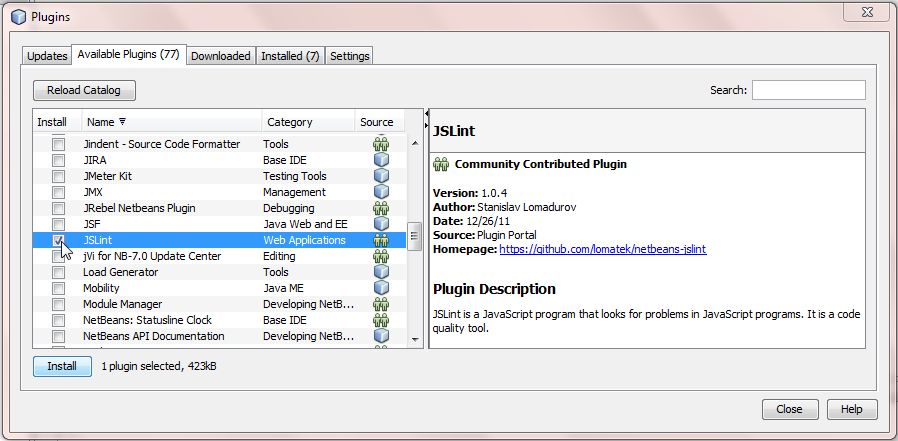The width and height of the screenshot is (898, 441).
Task: Click source icon in Jindent row
Action: (381, 144)
